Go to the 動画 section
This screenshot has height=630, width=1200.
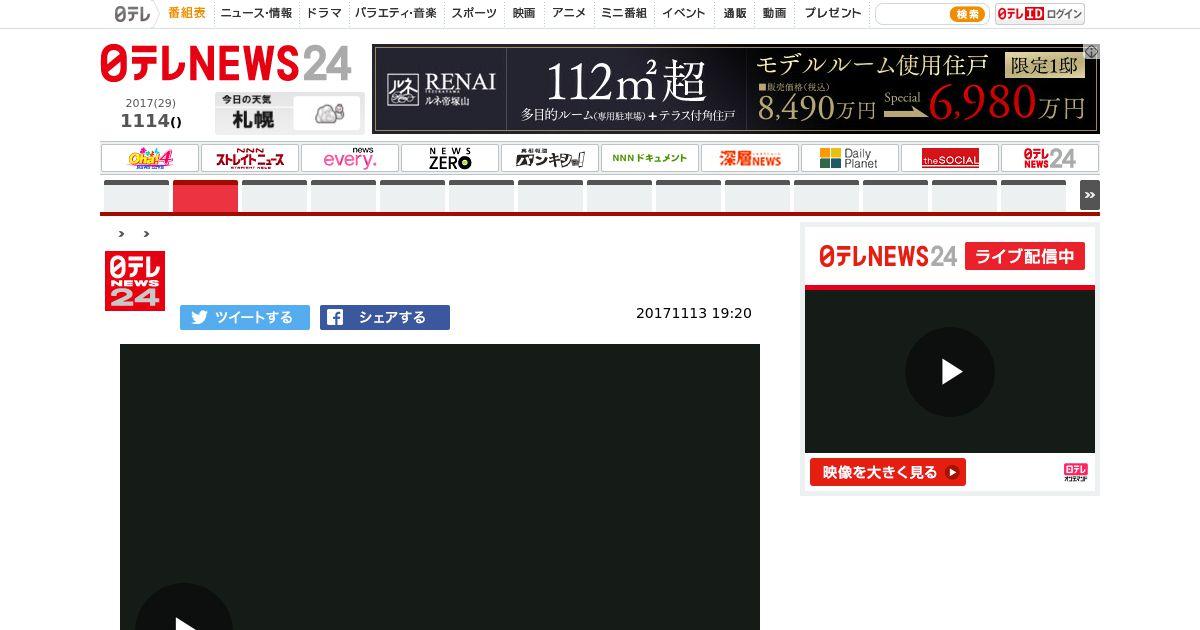coord(774,13)
